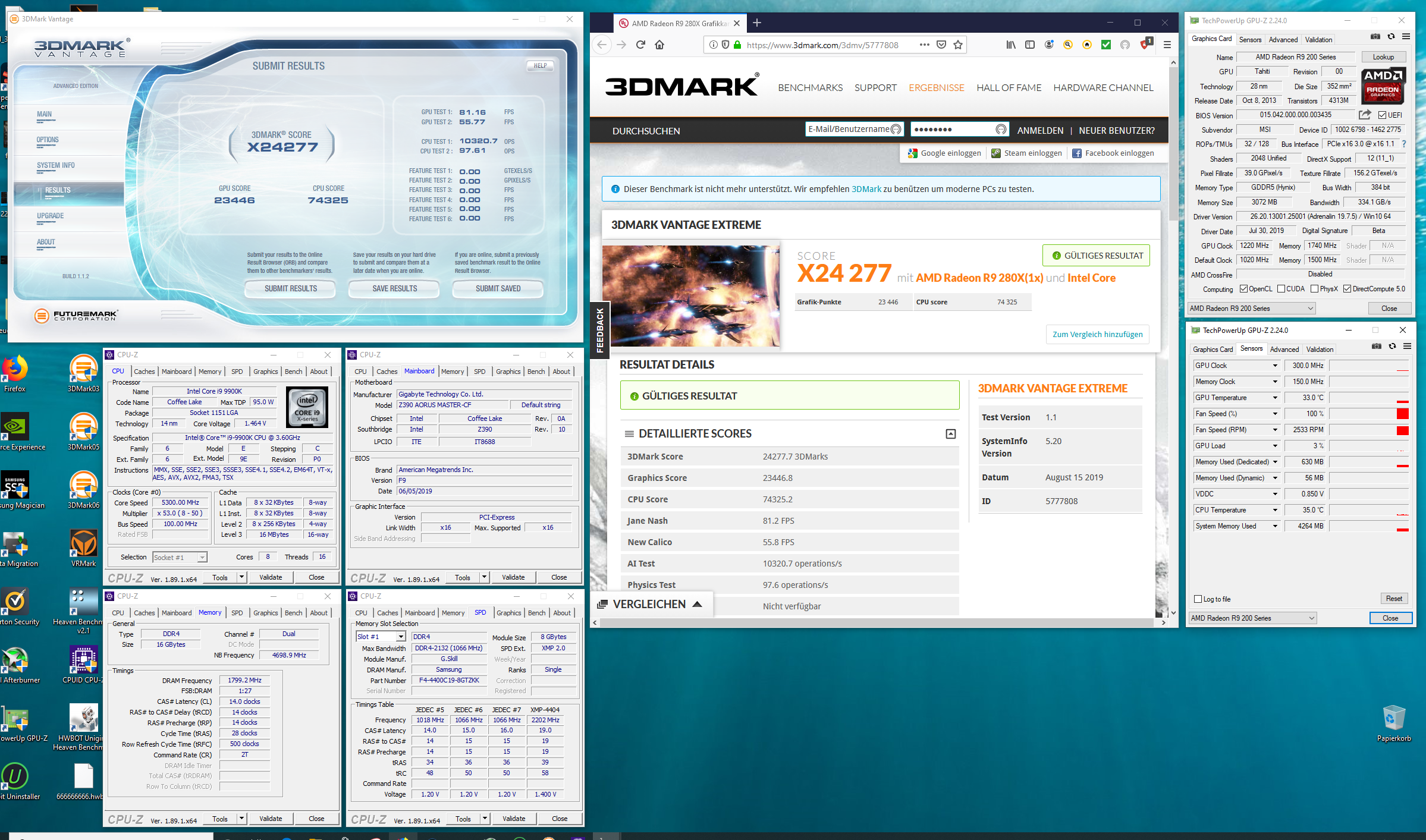Click Zum Vergleich hinzufügen button

click(x=1097, y=335)
